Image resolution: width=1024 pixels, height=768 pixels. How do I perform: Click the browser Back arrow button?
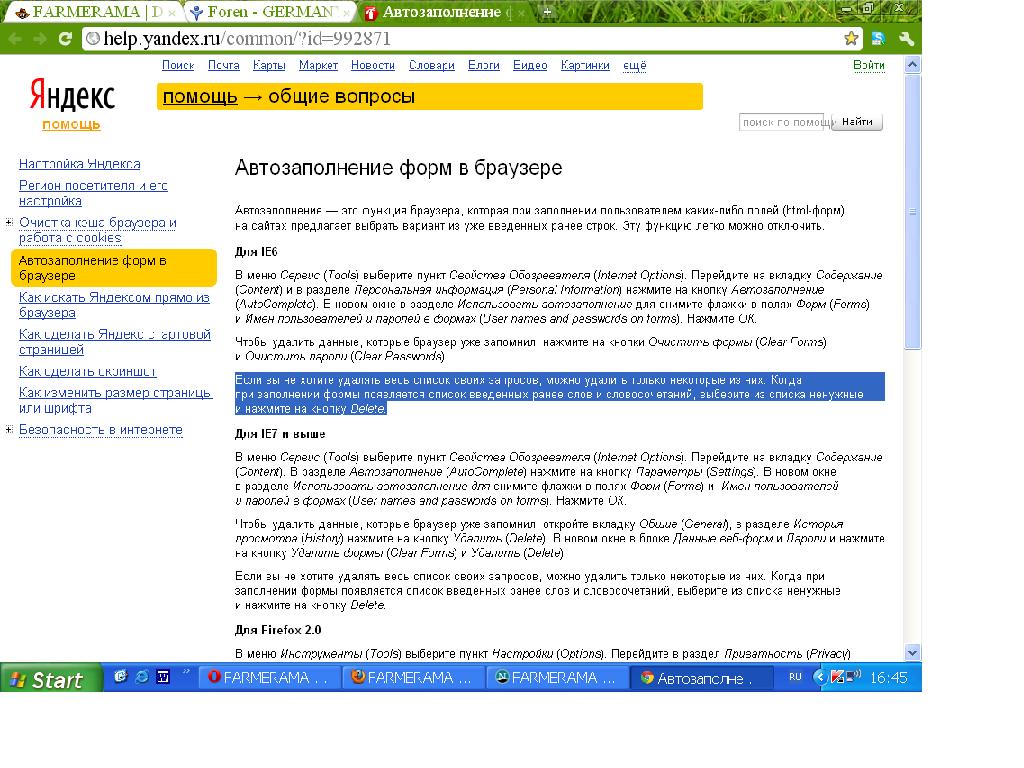point(14,39)
